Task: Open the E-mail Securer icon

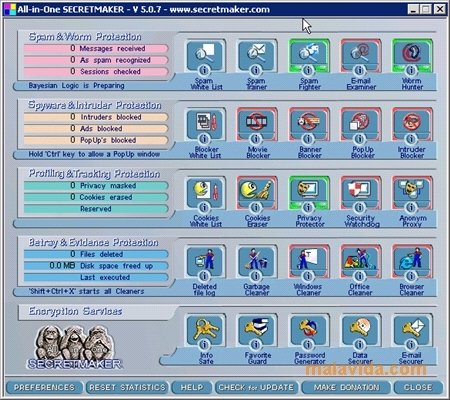Action: coord(412,330)
